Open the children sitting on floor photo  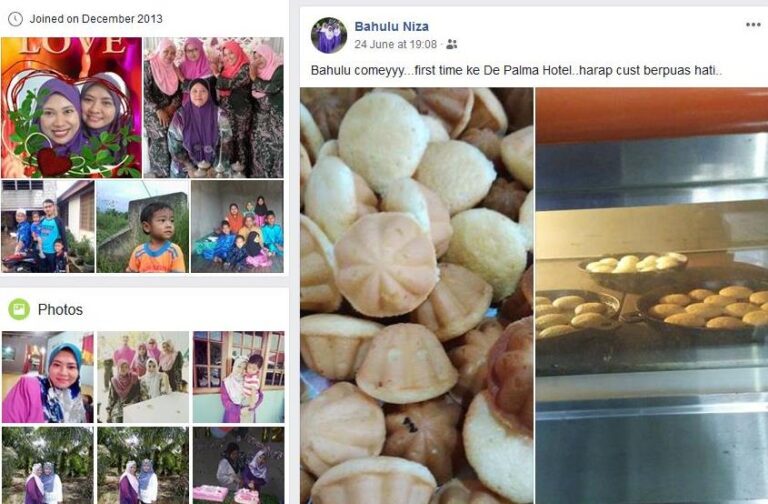[x=237, y=226]
